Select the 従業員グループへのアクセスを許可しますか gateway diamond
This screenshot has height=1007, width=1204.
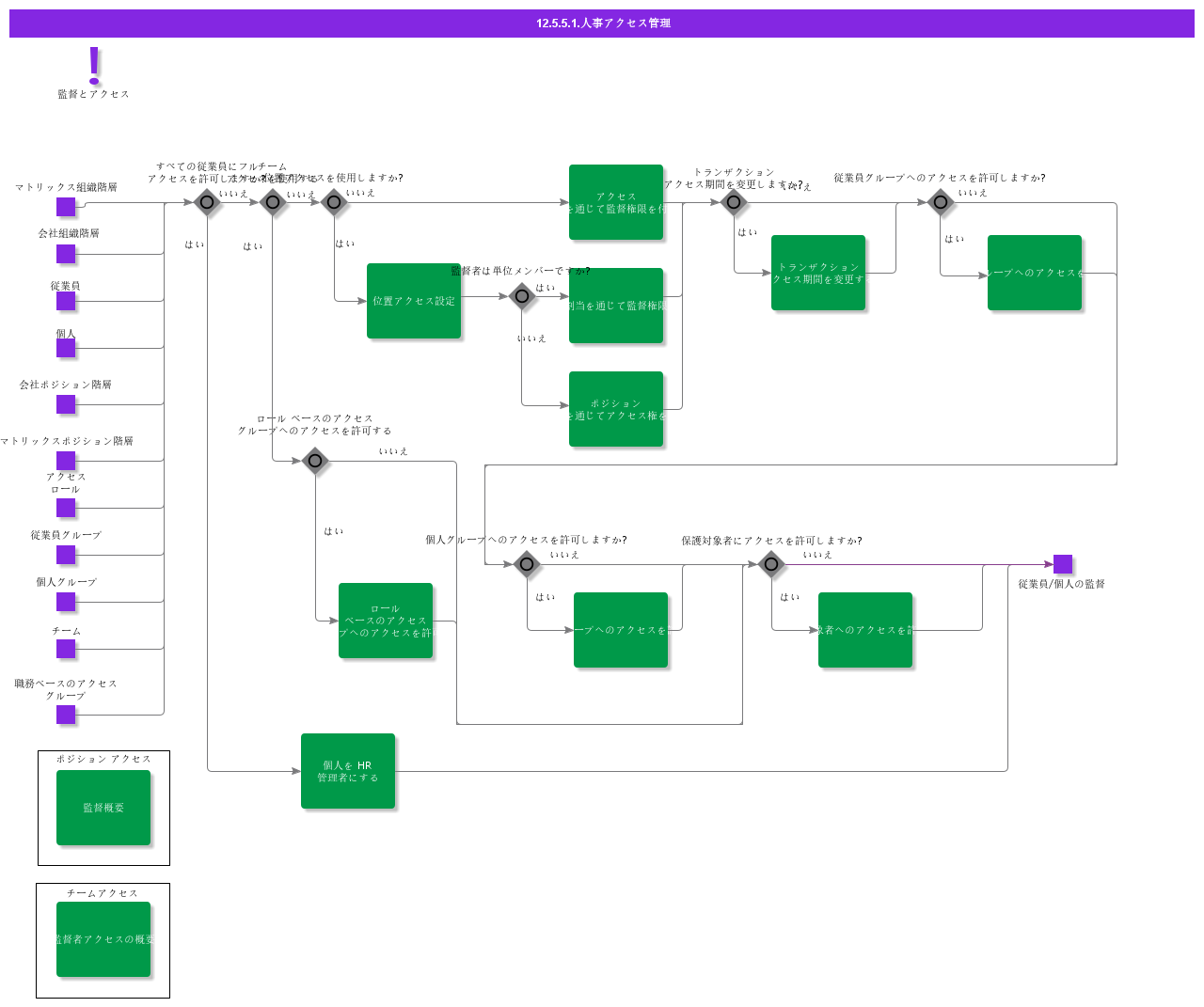[941, 202]
